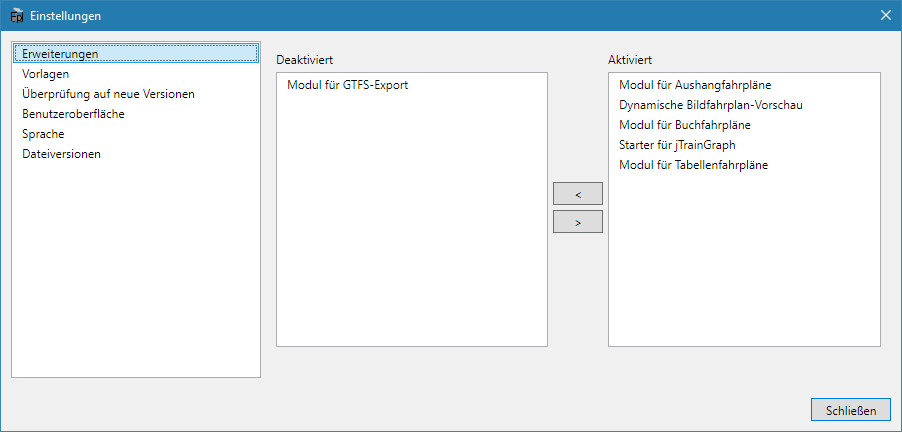Click the '>' activate extension button
This screenshot has width=902, height=432.
click(x=578, y=222)
